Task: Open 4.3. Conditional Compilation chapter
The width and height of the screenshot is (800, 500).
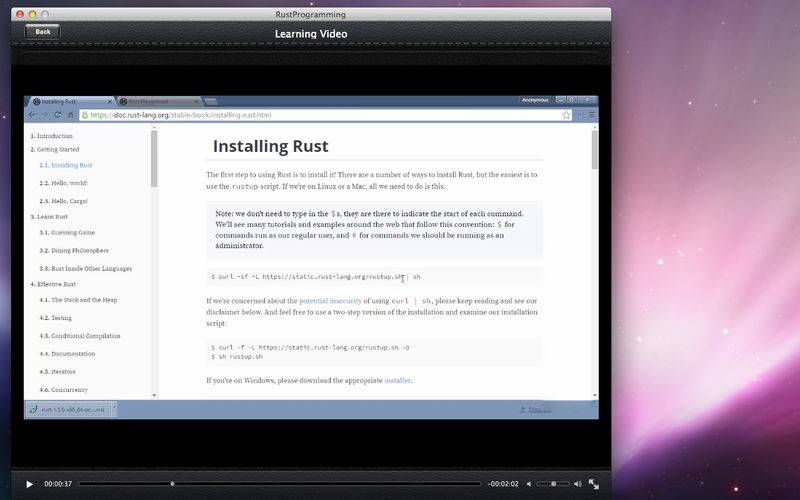Action: [x=80, y=336]
